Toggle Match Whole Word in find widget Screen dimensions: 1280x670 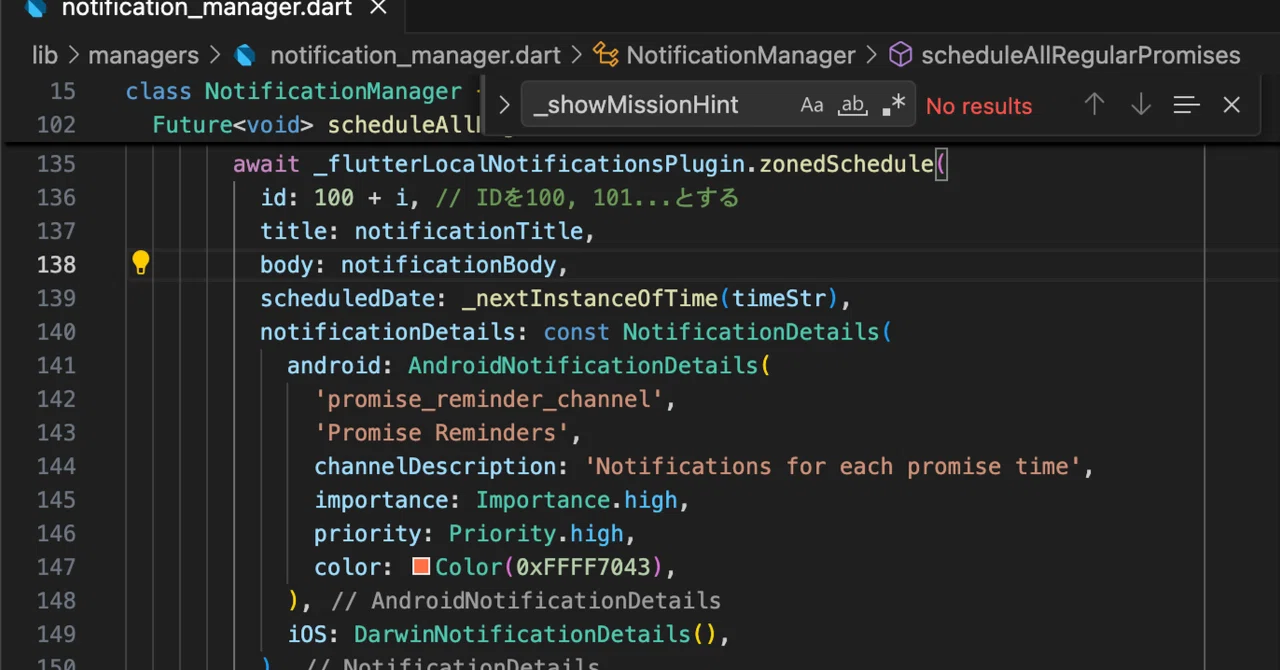click(x=852, y=105)
